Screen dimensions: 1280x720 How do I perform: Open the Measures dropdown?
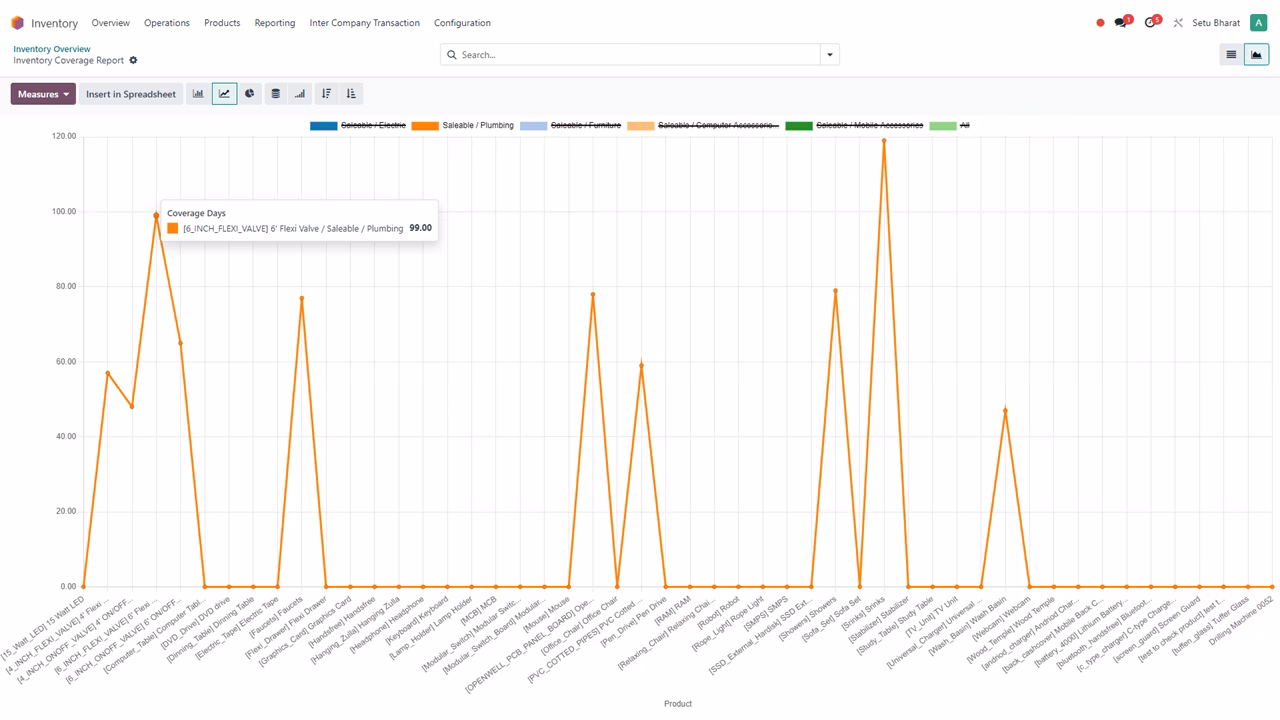coord(43,94)
